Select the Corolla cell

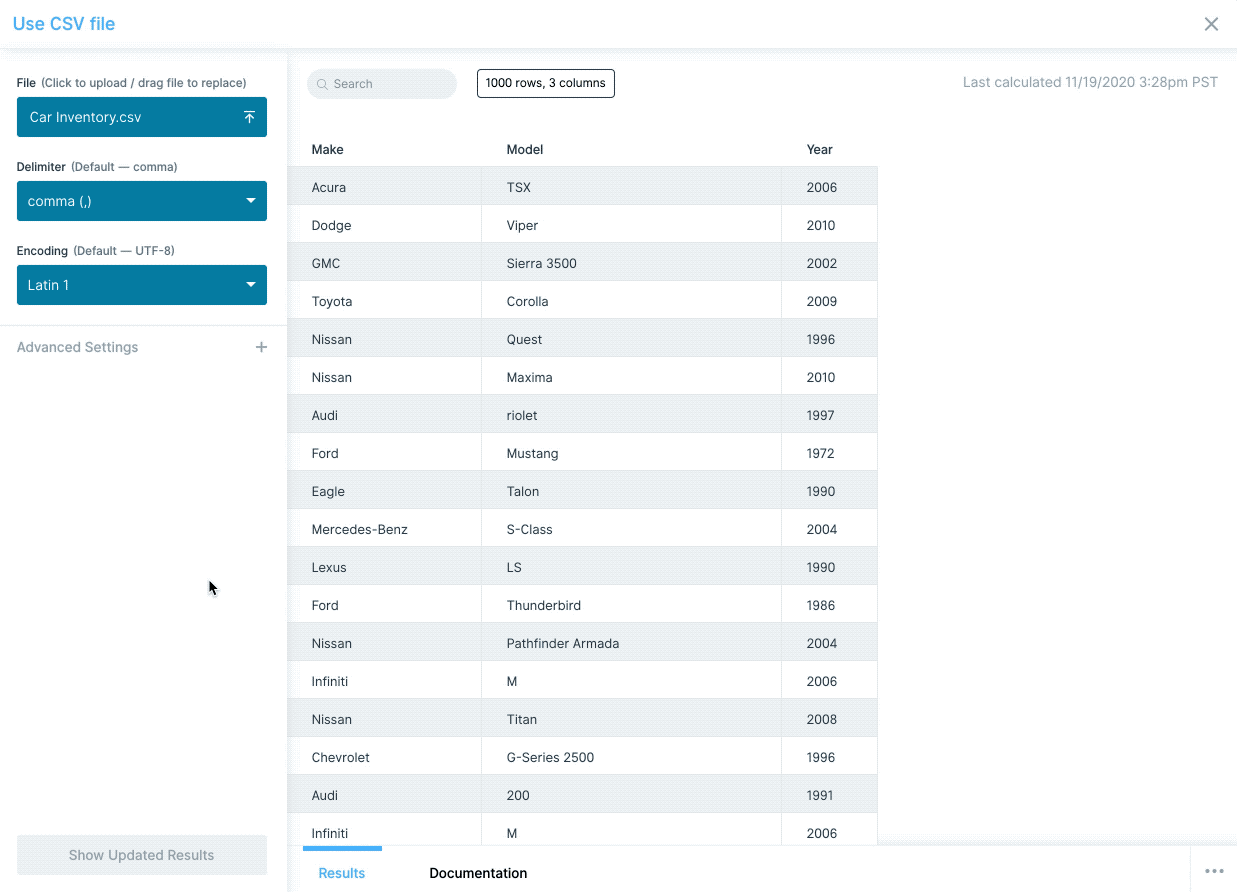632,301
